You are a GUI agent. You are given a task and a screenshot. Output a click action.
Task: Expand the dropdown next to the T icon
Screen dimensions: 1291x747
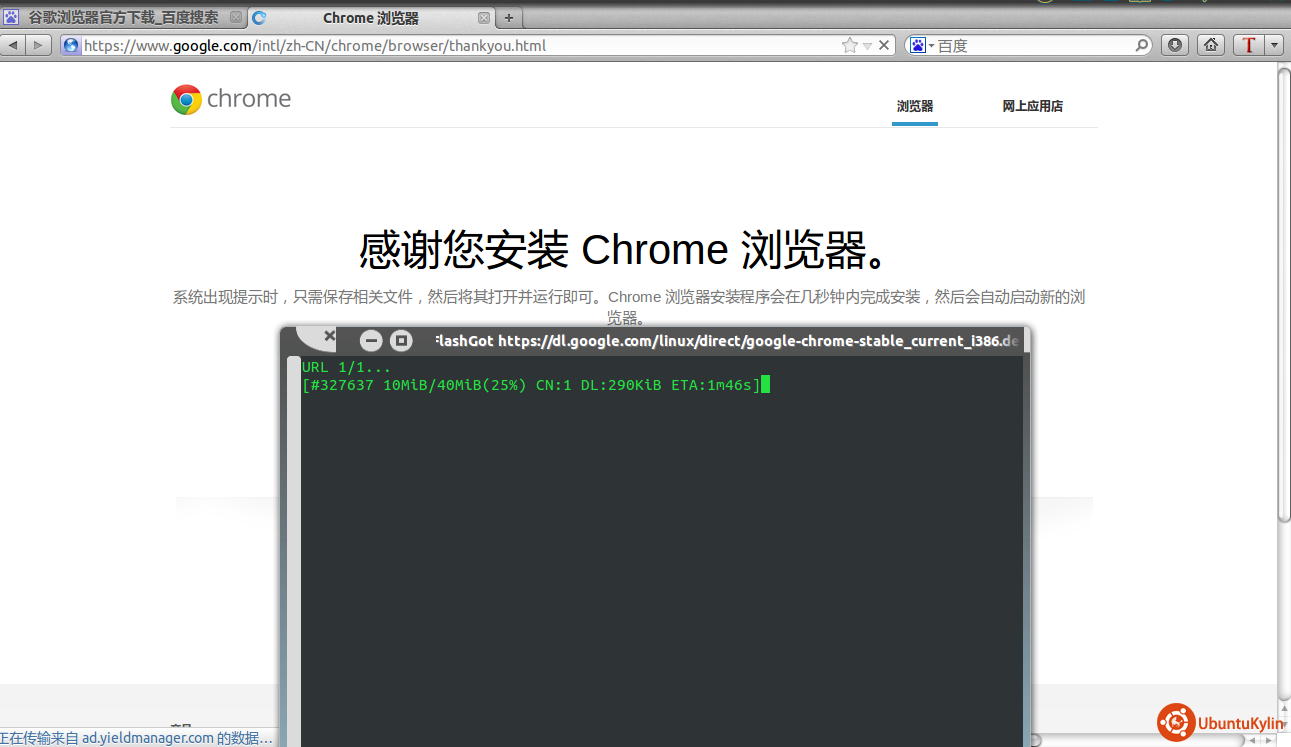point(1273,45)
